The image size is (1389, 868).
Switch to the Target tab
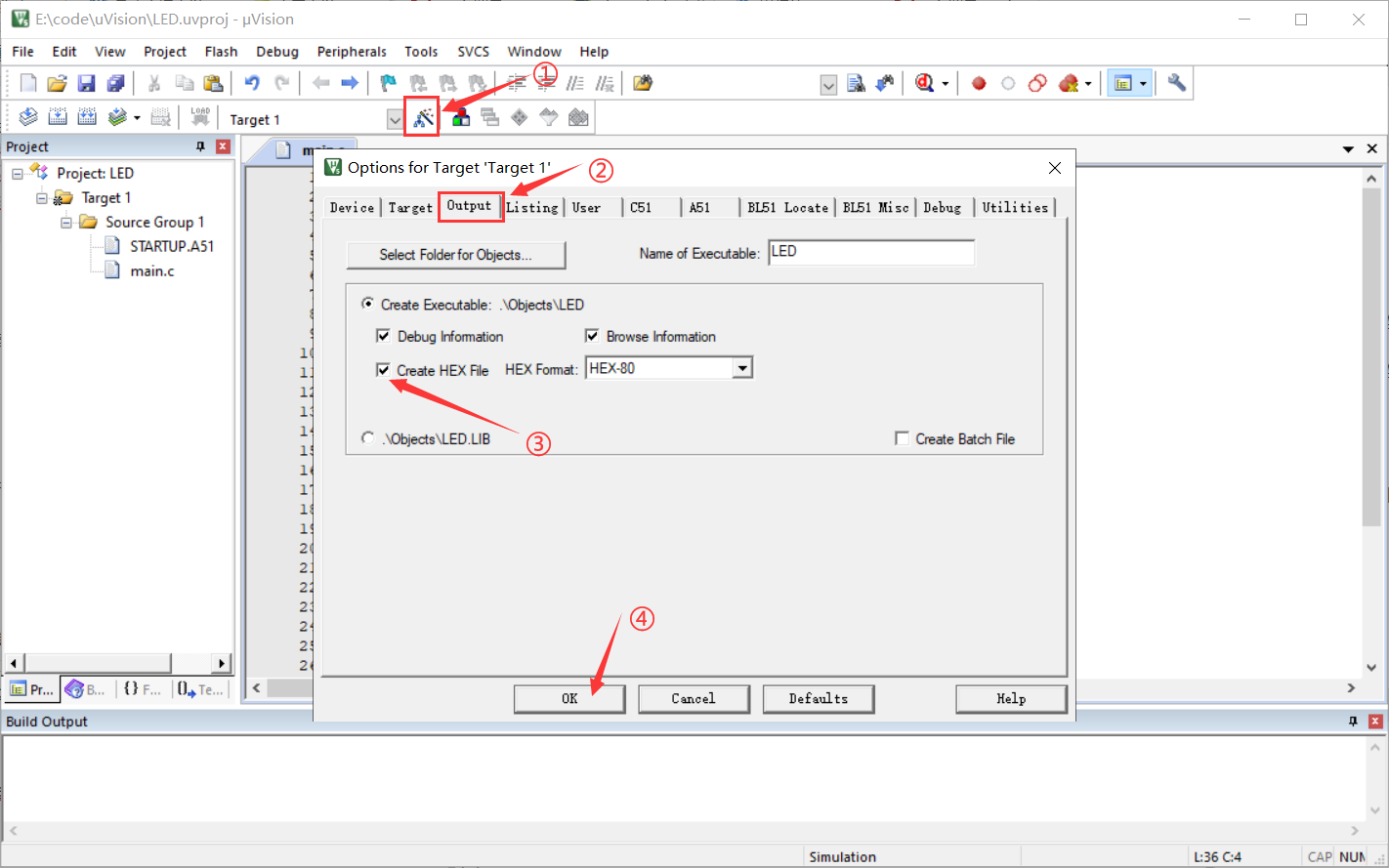pyautogui.click(x=410, y=208)
